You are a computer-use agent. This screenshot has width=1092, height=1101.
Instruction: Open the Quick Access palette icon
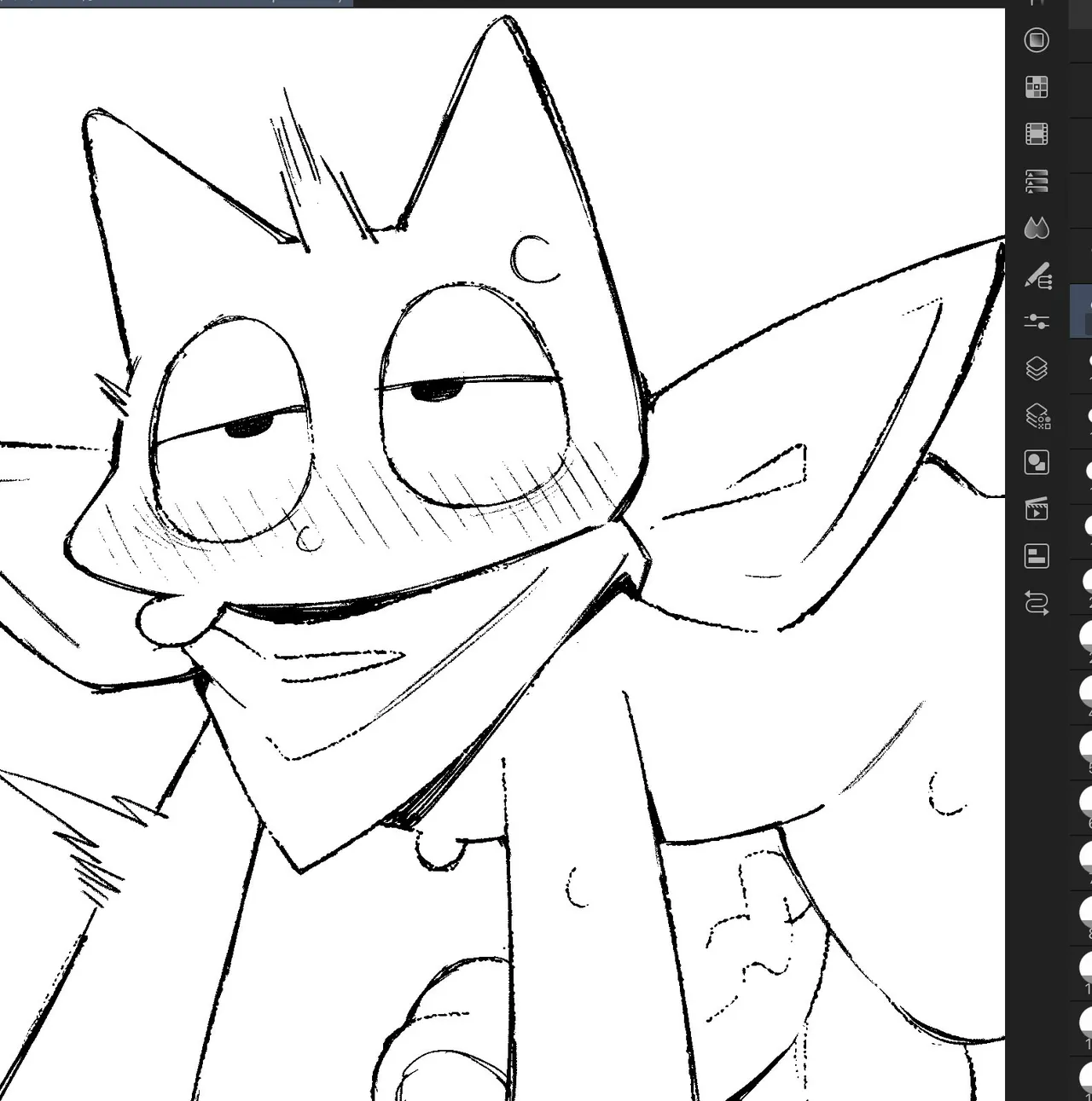pos(1037,40)
